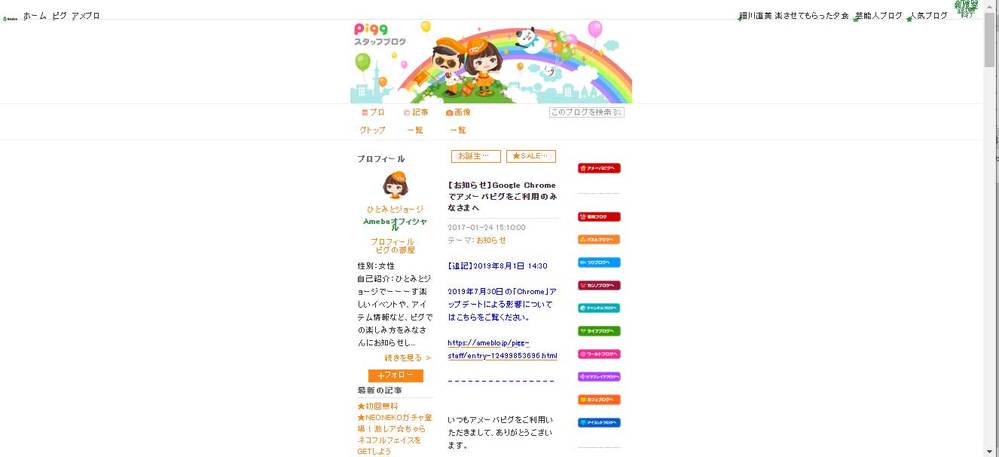The image size is (999, 457).
Task: Click the ひとみとジョージ profile avatar
Action: (395, 185)
